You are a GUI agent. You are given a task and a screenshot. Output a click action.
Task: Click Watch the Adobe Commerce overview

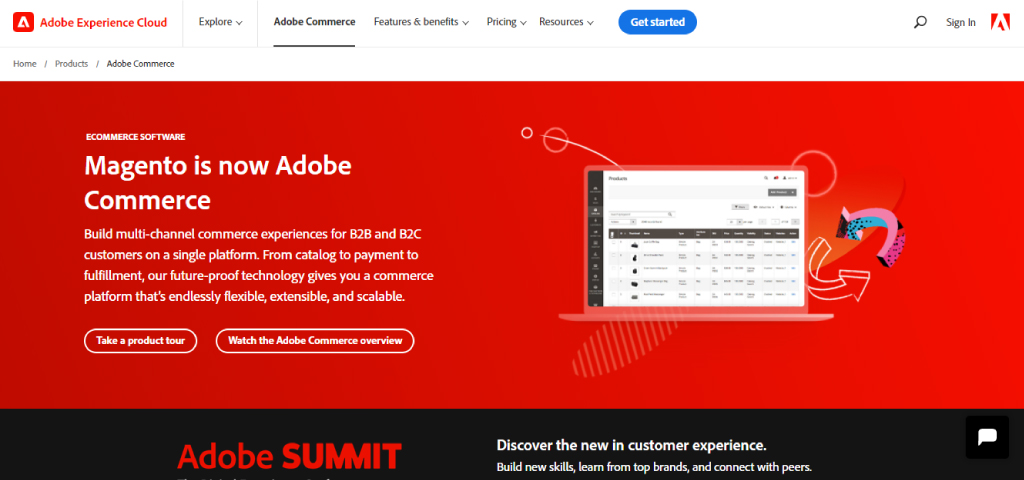coord(314,341)
